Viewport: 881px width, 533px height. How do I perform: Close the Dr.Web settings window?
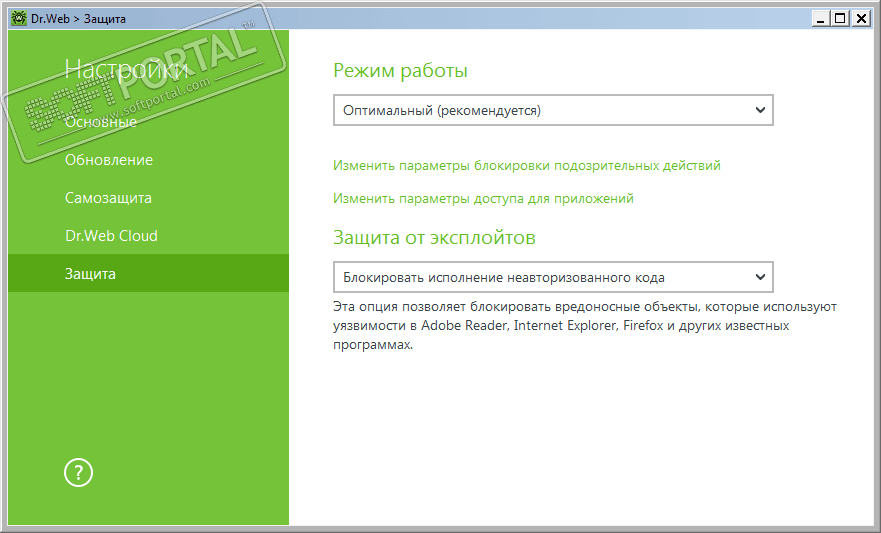pos(860,19)
